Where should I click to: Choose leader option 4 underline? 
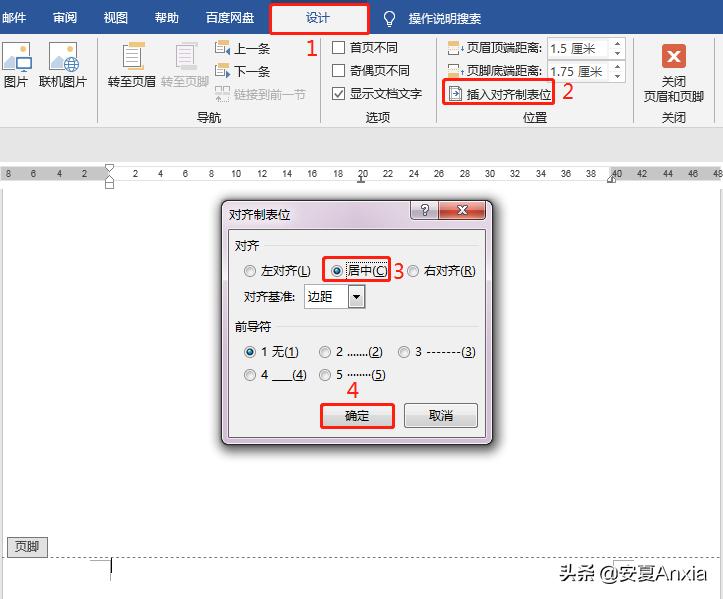coord(249,375)
